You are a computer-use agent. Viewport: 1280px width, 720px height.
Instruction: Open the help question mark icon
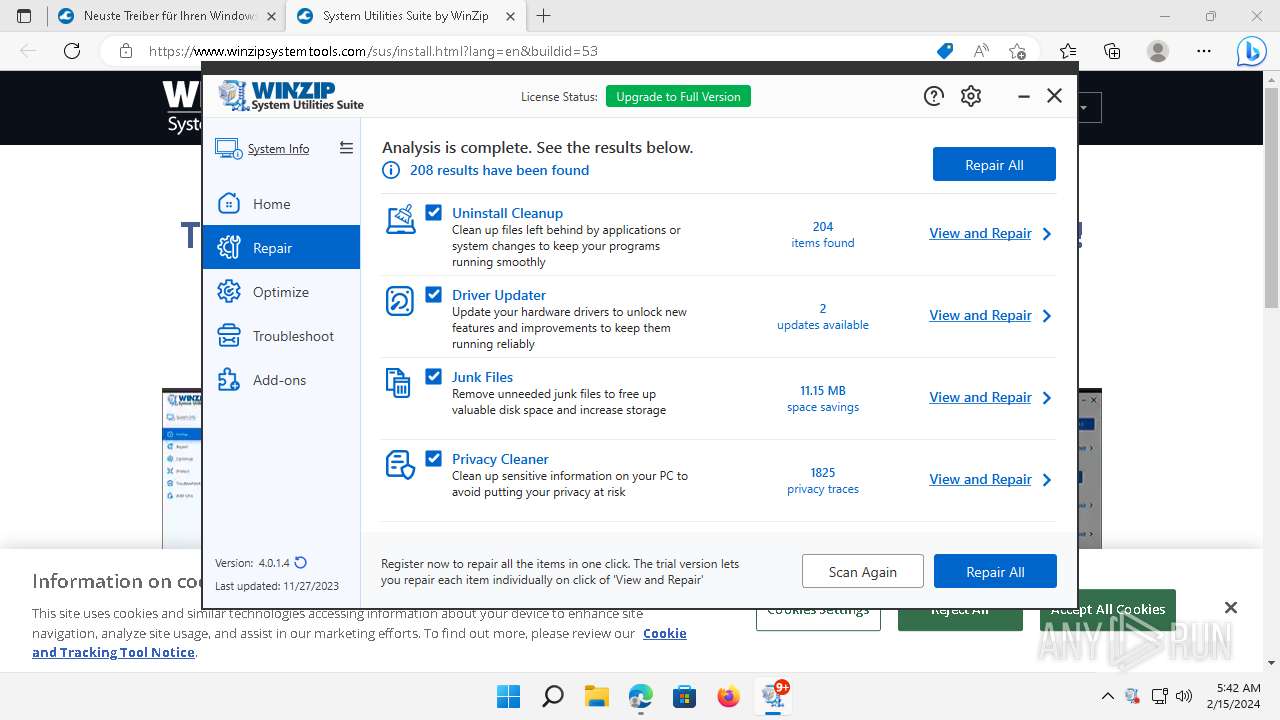[x=933, y=96]
